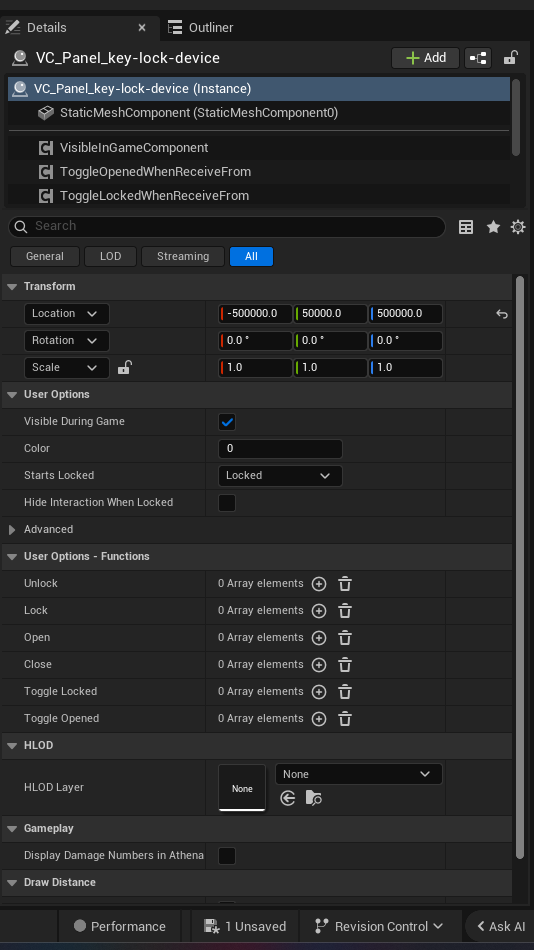The image size is (534, 950).
Task: Click the HLOD Layer None thumbnail
Action: point(242,788)
